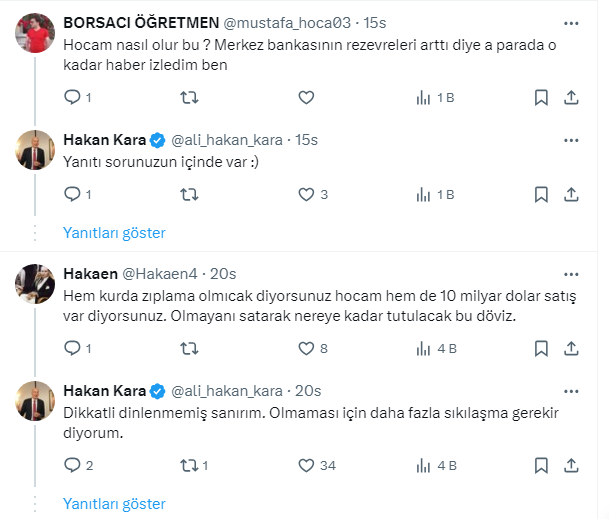Reply to BORSACI ÖĞRETMEN's tweet
The image size is (609, 519).
(72, 98)
